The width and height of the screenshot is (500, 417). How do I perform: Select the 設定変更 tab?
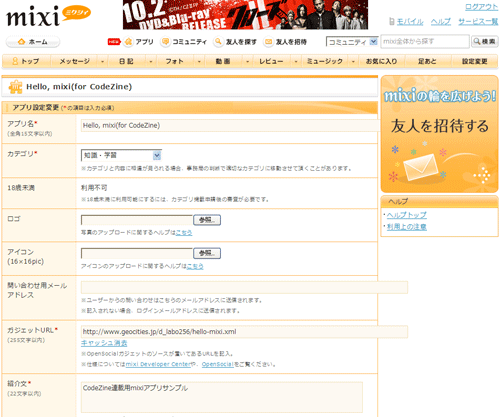pos(475,61)
